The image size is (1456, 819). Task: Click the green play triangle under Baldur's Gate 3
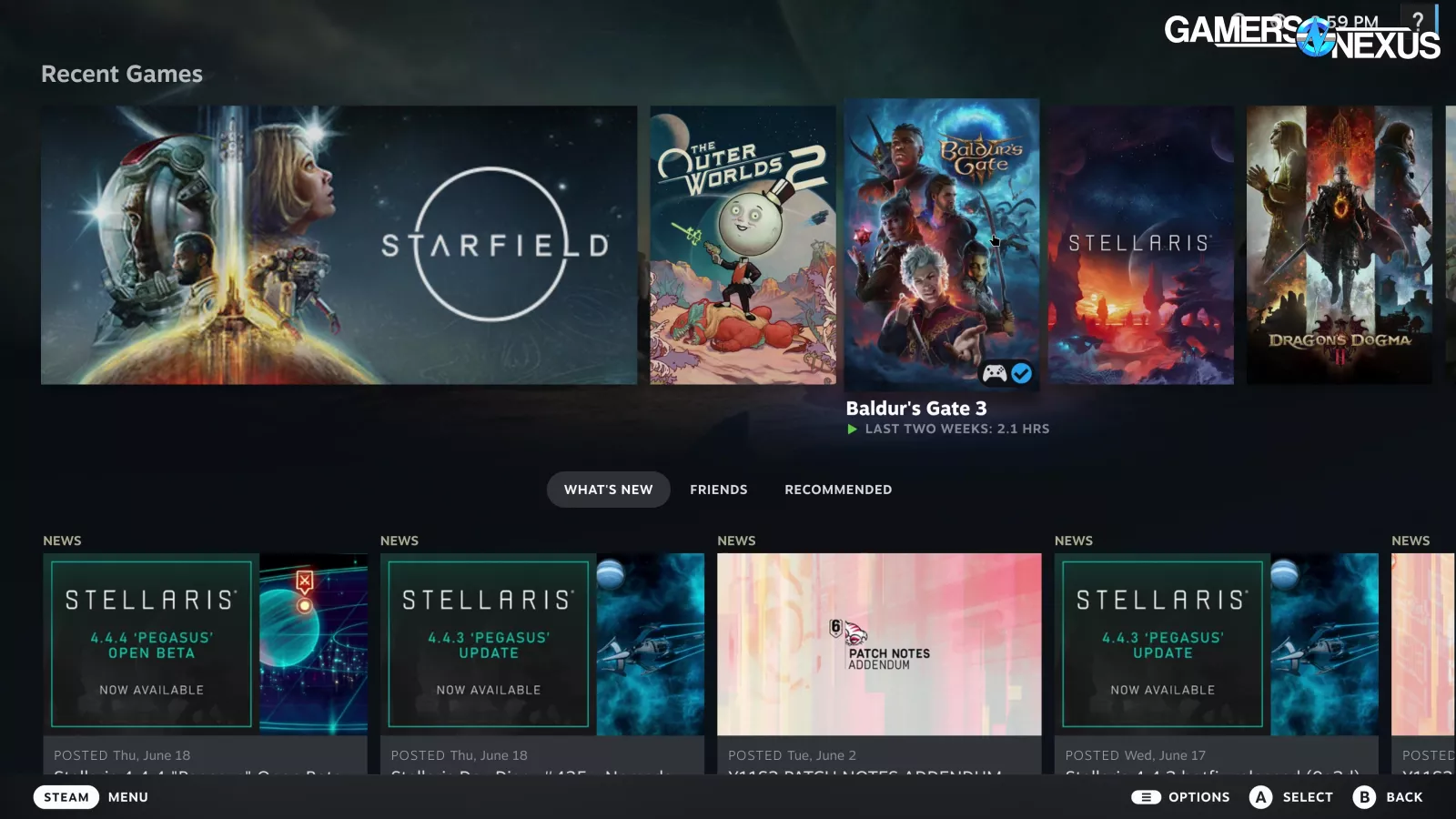tap(853, 429)
